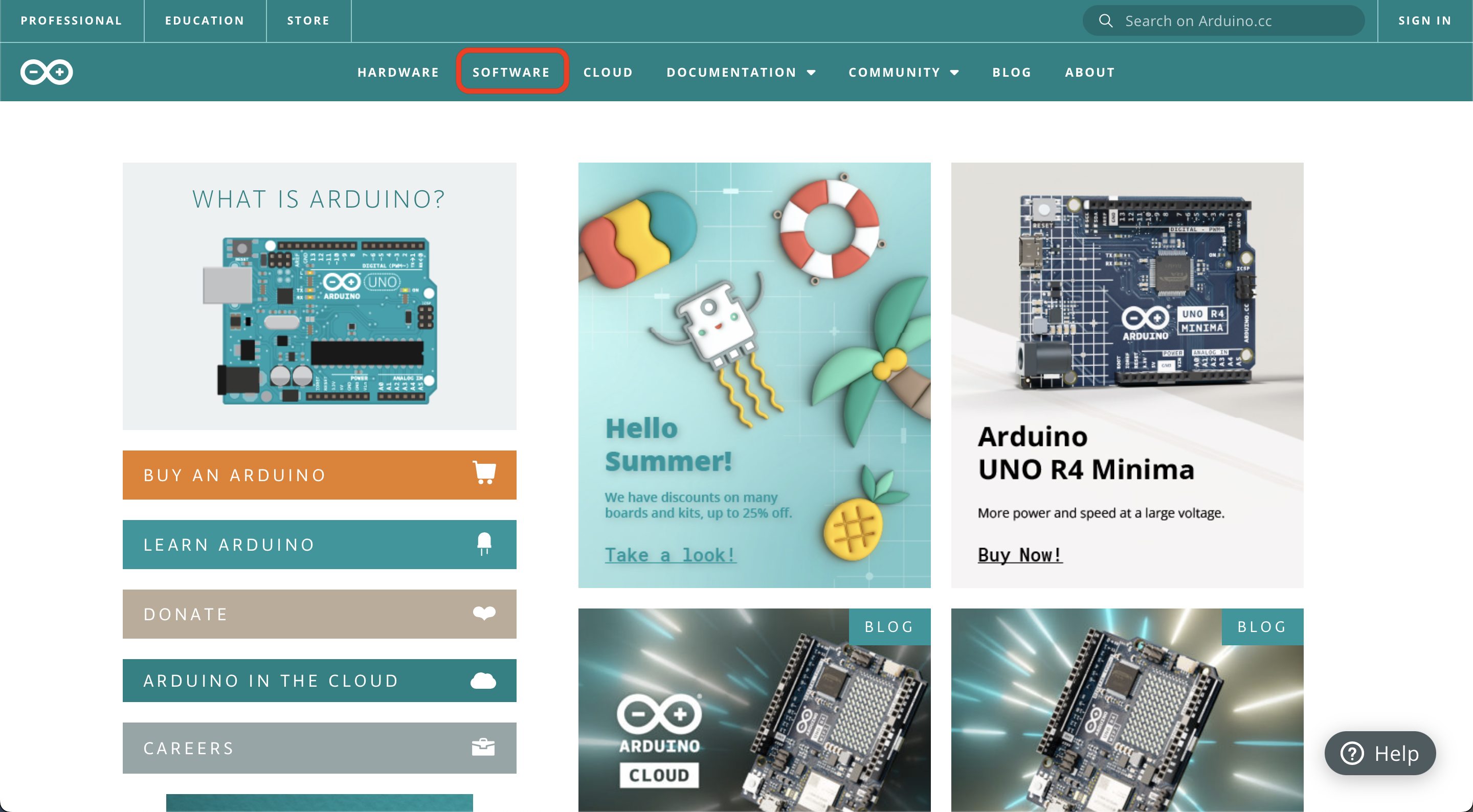Click the What Is Arduino? heading
The width and height of the screenshot is (1473, 812).
319,199
